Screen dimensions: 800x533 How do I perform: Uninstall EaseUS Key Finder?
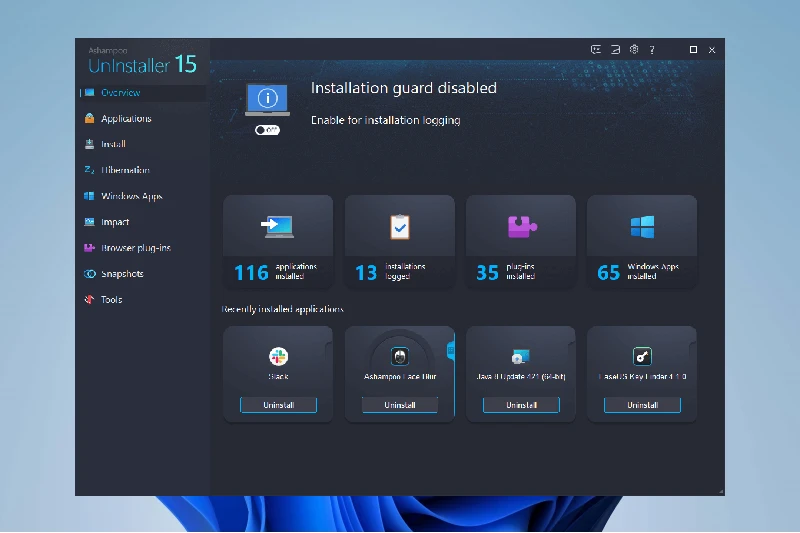point(642,405)
